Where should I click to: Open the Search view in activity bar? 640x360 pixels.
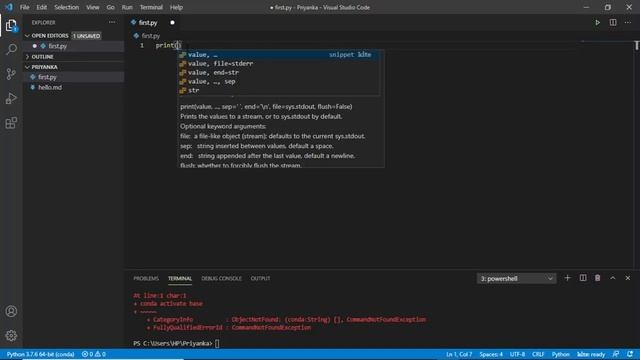pyautogui.click(x=11, y=49)
